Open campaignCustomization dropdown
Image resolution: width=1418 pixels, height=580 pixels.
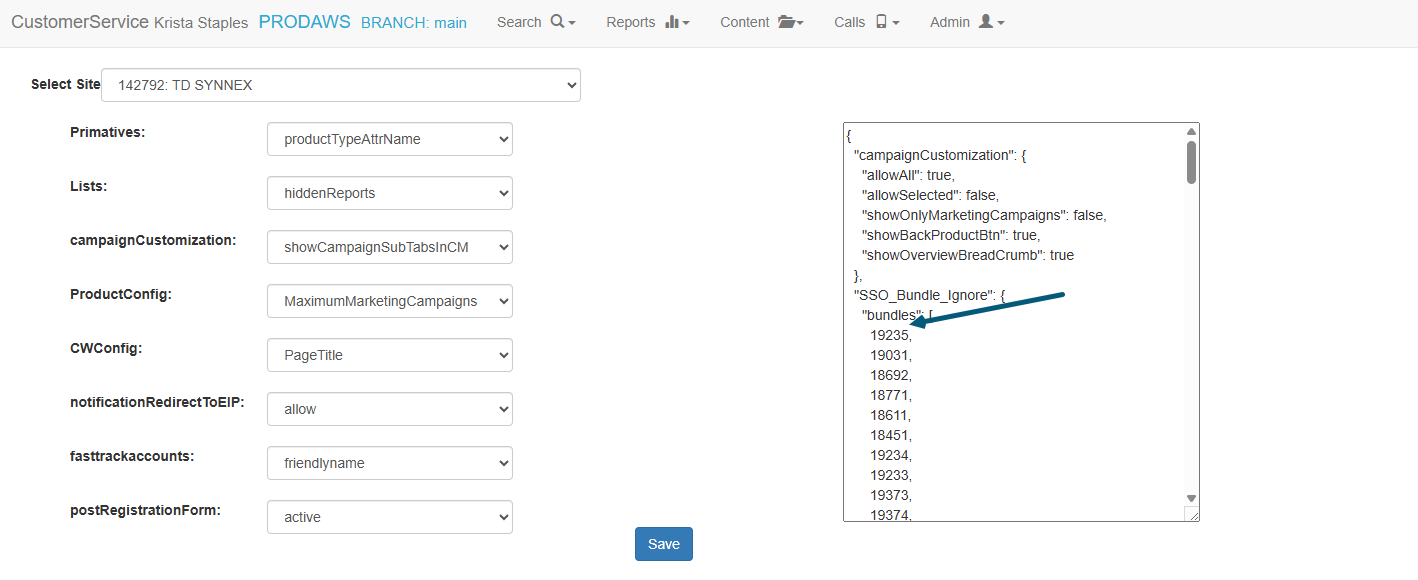pos(389,247)
